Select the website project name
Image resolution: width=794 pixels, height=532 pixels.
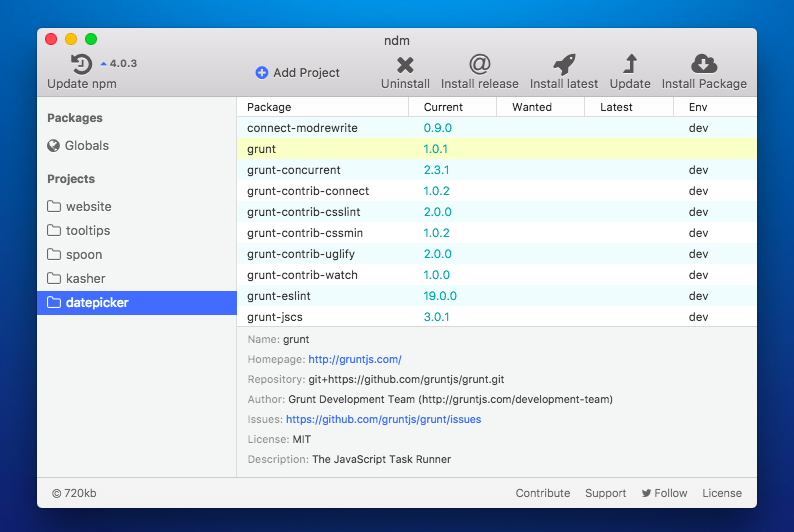coord(89,207)
